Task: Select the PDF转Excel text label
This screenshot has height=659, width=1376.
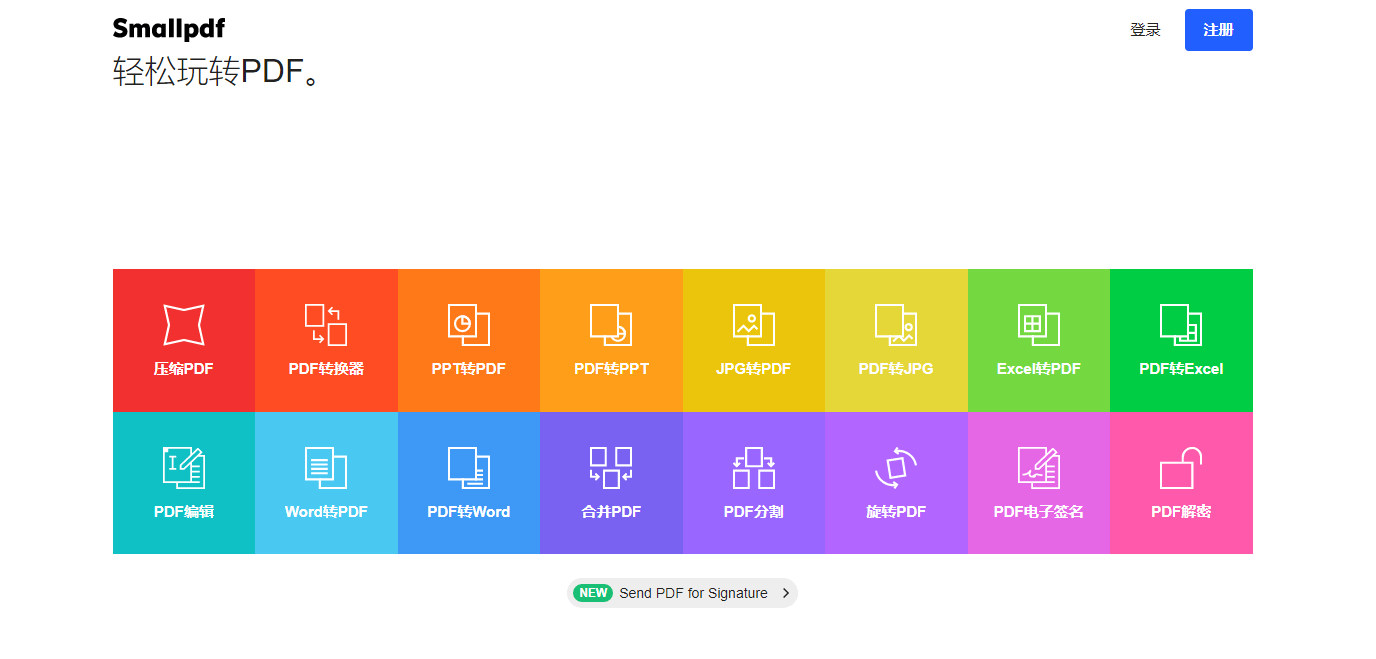Action: pyautogui.click(x=1181, y=369)
